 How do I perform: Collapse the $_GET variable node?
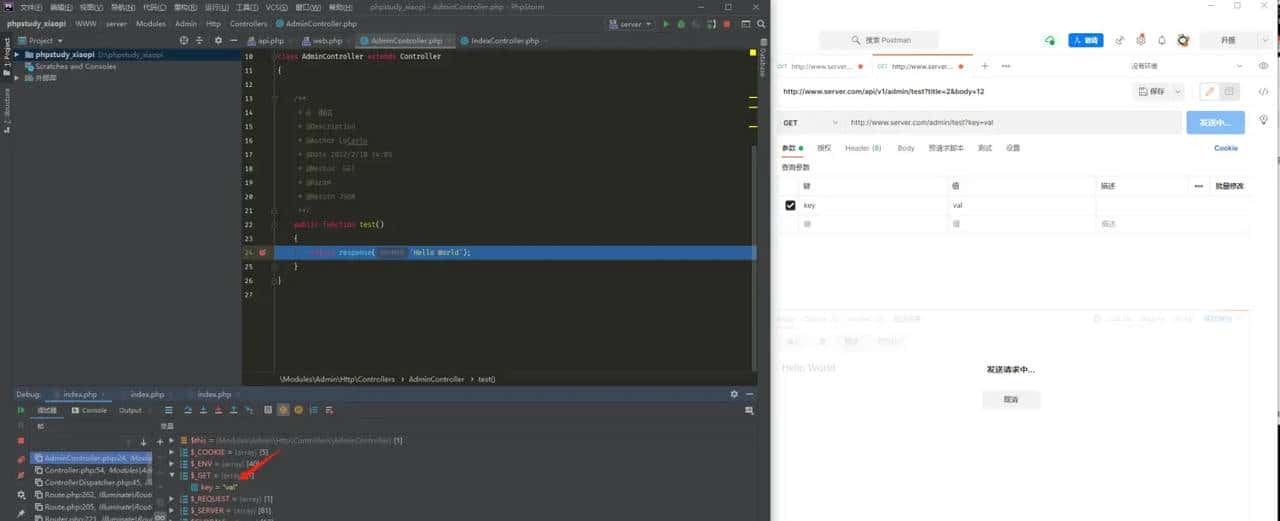click(x=171, y=475)
